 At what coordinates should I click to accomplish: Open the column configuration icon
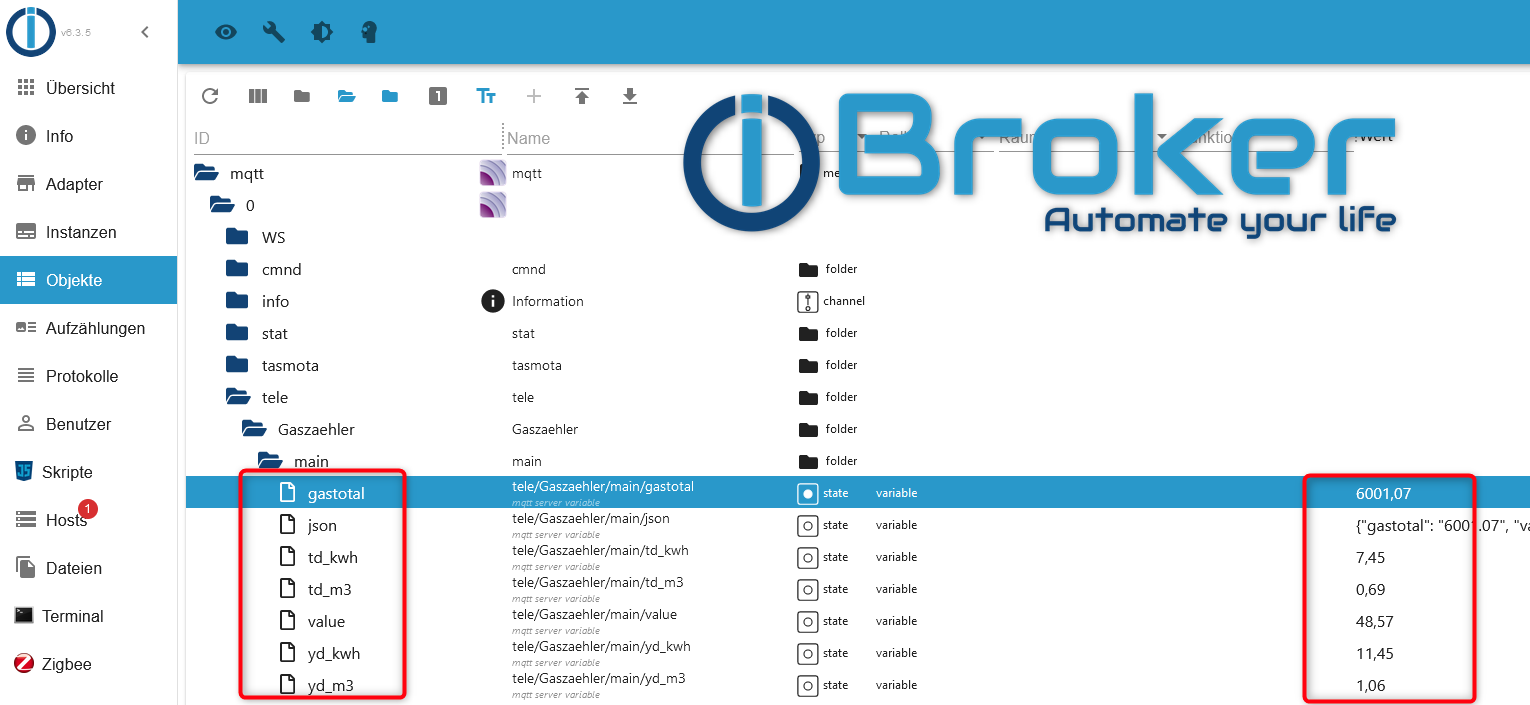tap(258, 96)
